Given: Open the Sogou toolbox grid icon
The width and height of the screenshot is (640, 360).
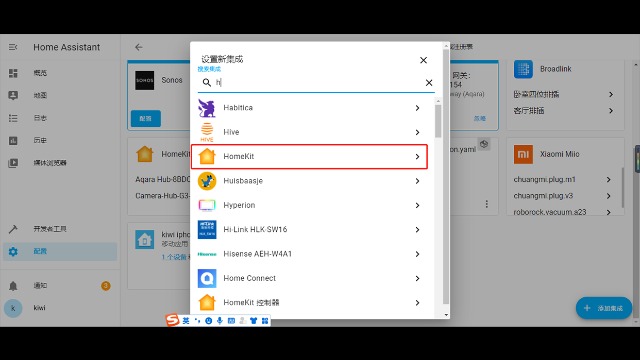Looking at the screenshot, I should [265, 321].
